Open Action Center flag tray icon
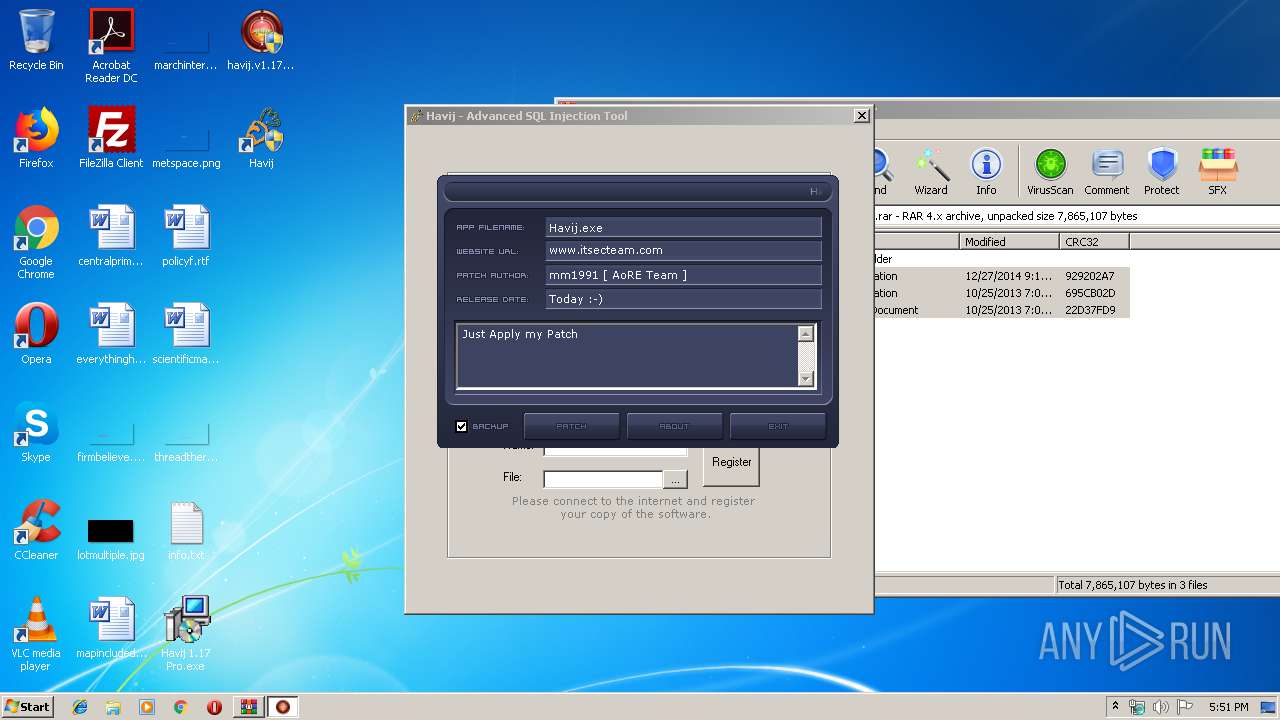 point(1183,707)
